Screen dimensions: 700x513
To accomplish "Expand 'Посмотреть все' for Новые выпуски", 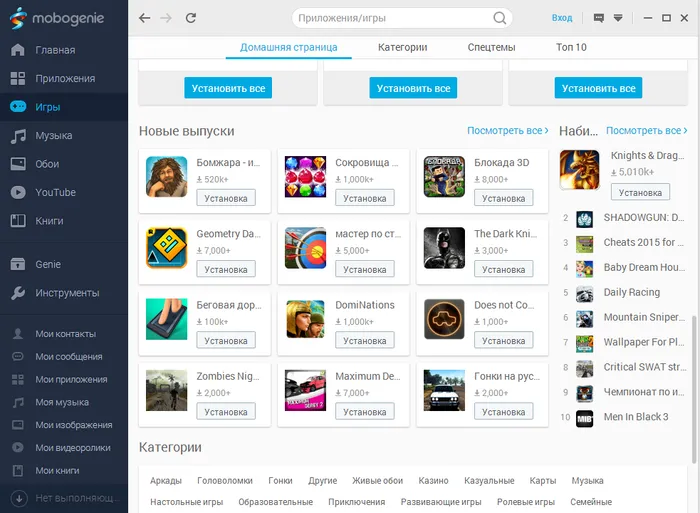I will [x=508, y=131].
